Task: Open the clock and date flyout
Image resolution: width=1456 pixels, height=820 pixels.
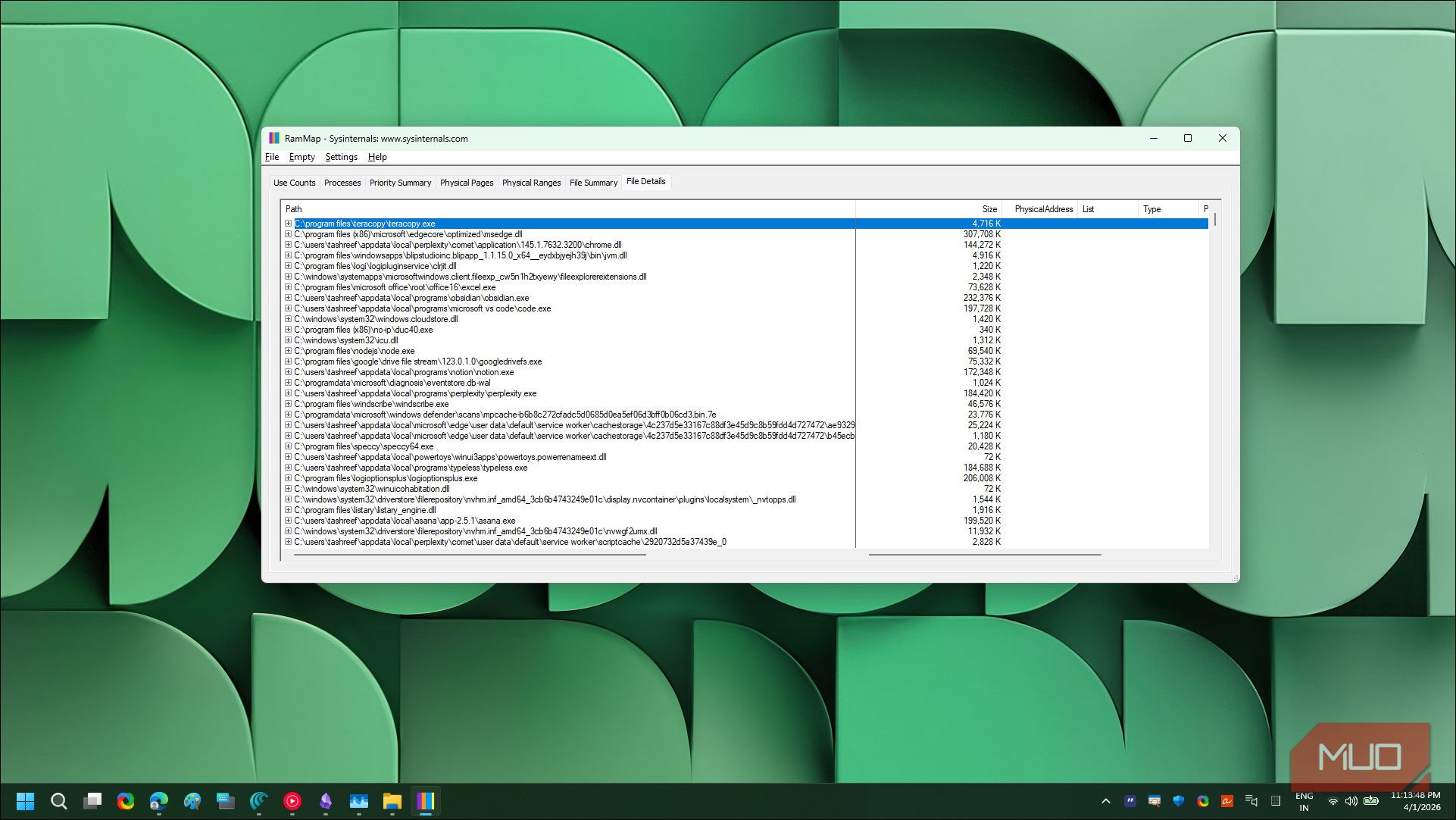Action: (x=1416, y=801)
